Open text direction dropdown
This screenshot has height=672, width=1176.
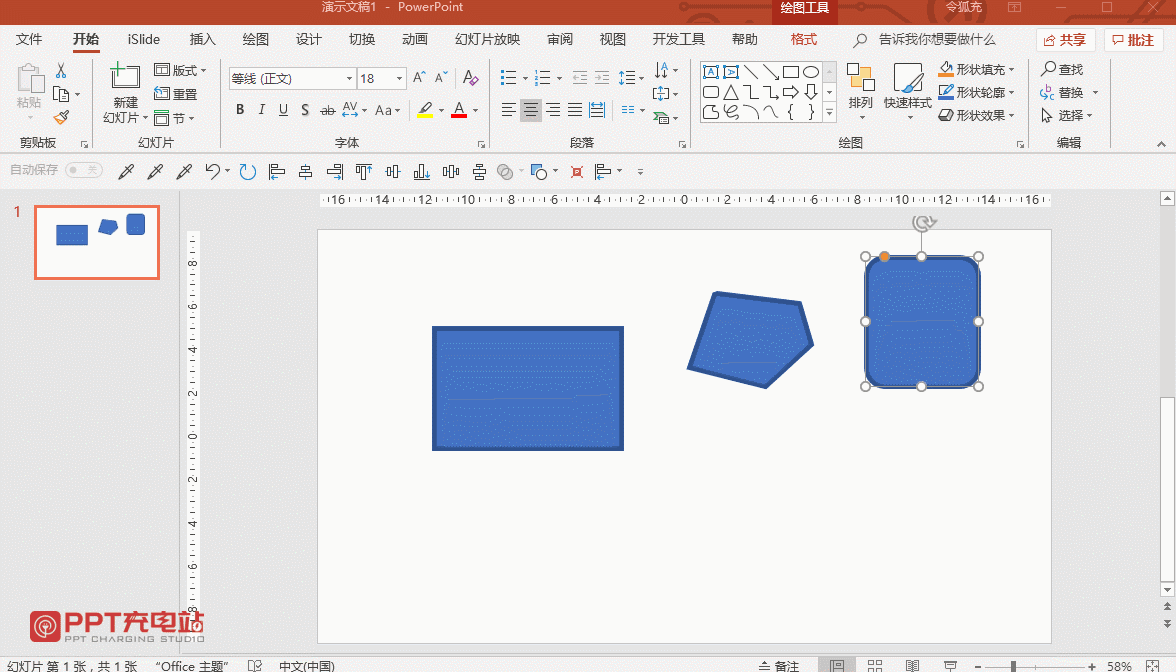coord(665,70)
